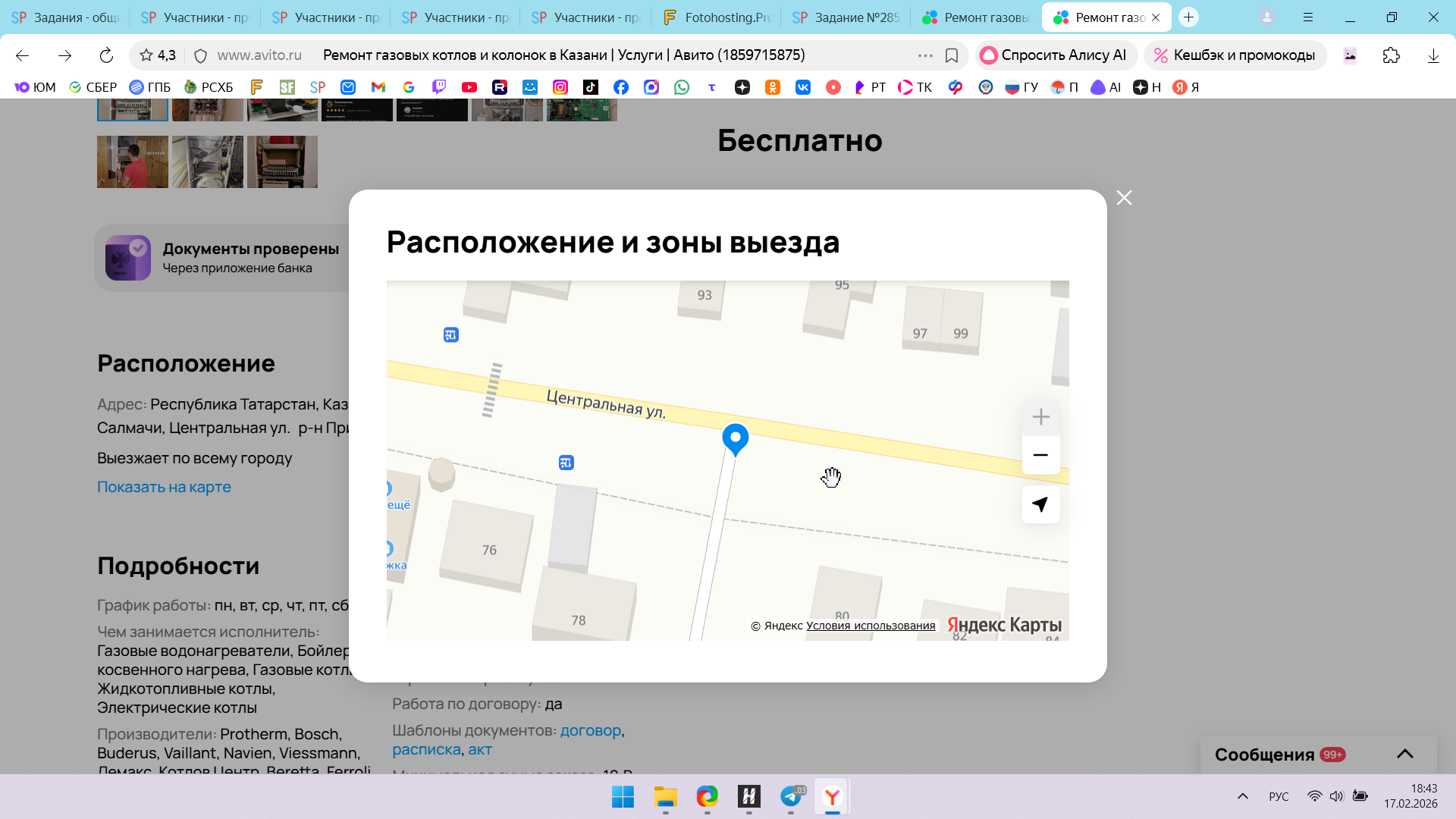
Task: Zoom out on the Yandex map
Action: (1040, 455)
